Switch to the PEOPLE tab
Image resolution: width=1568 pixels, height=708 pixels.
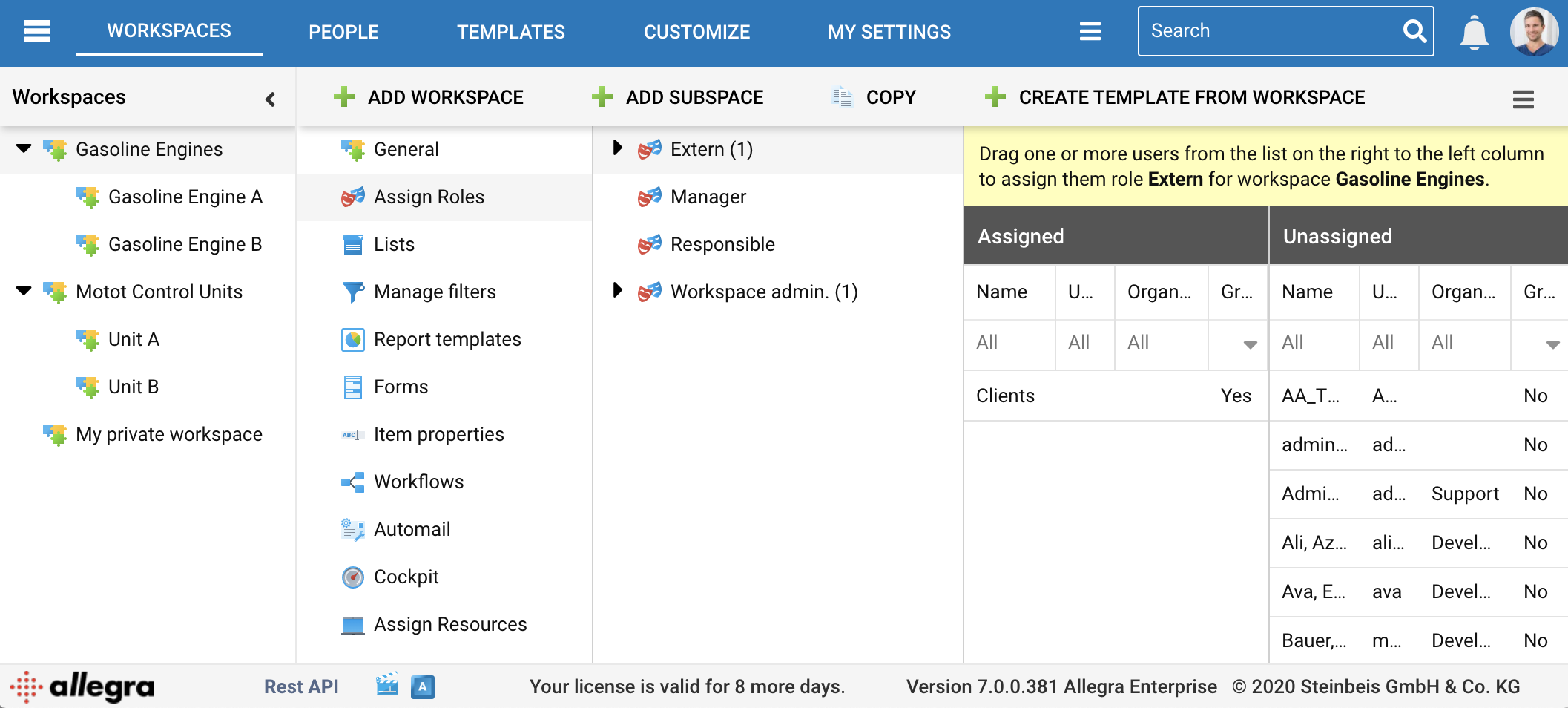tap(343, 32)
